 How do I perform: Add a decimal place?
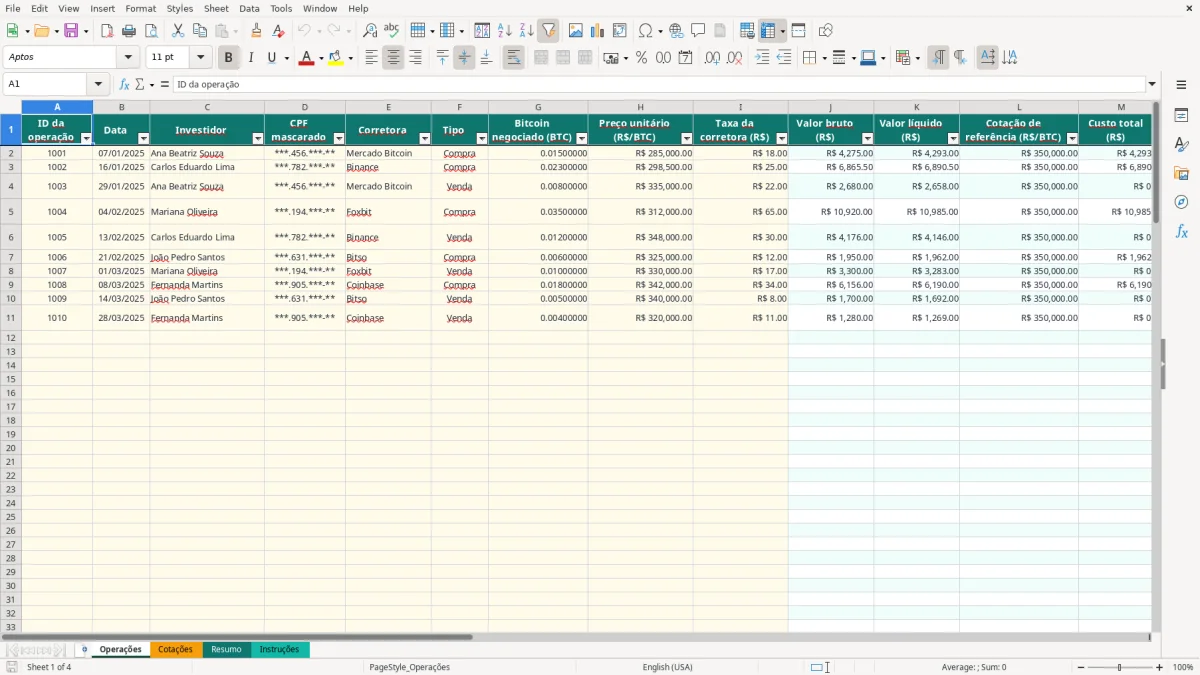point(712,58)
